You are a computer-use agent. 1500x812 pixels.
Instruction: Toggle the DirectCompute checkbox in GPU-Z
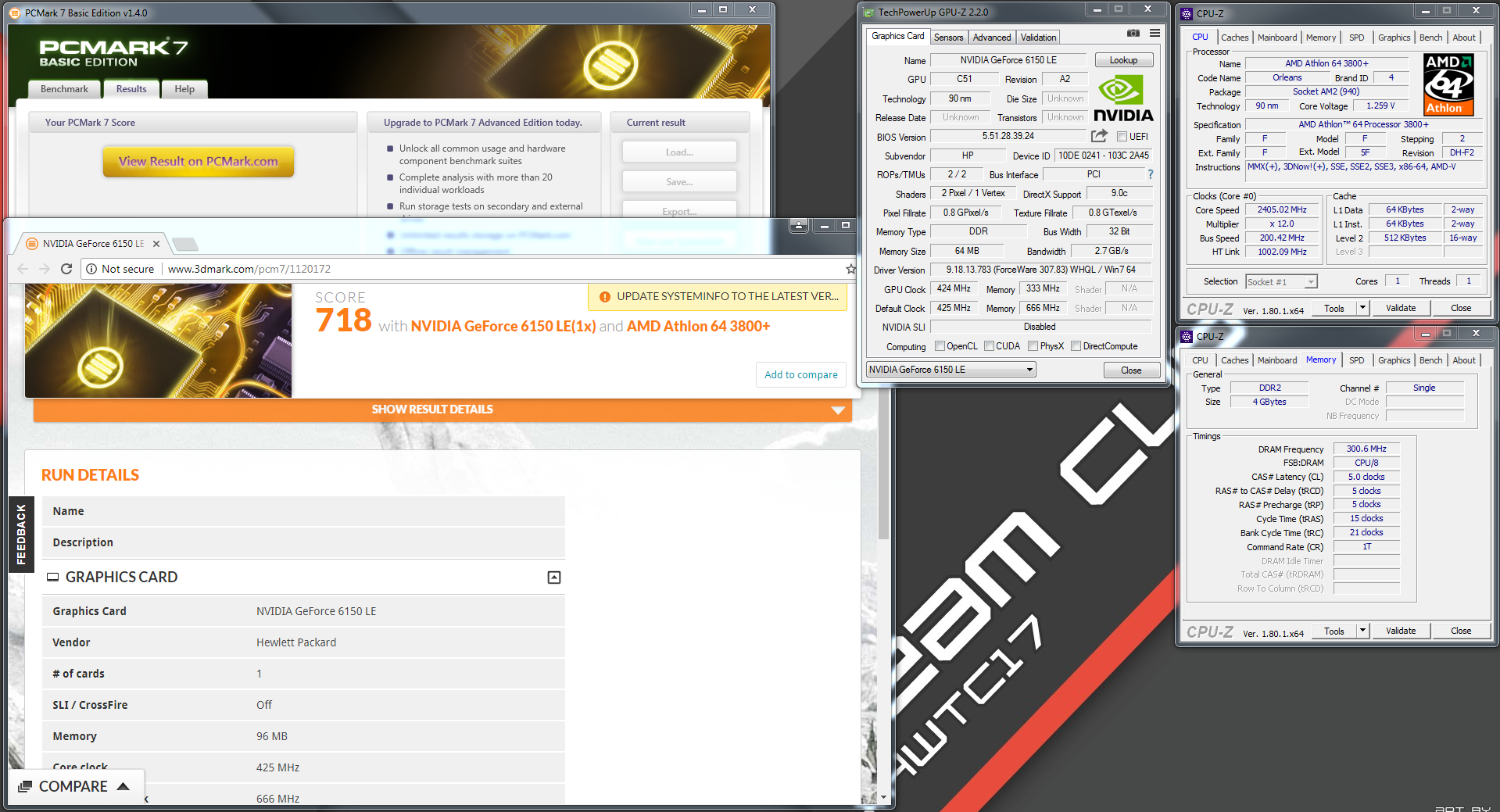pyautogui.click(x=1076, y=346)
